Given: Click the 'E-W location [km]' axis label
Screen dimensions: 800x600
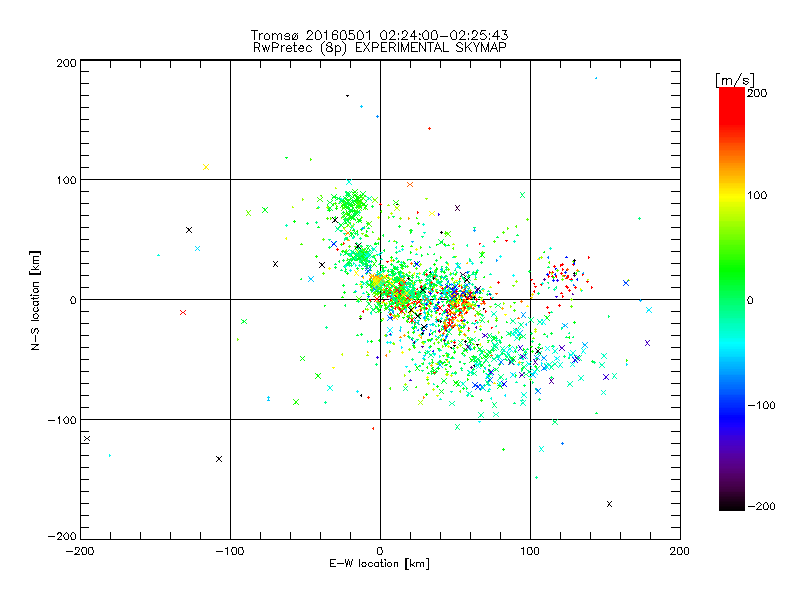Looking at the screenshot, I should tap(379, 564).
